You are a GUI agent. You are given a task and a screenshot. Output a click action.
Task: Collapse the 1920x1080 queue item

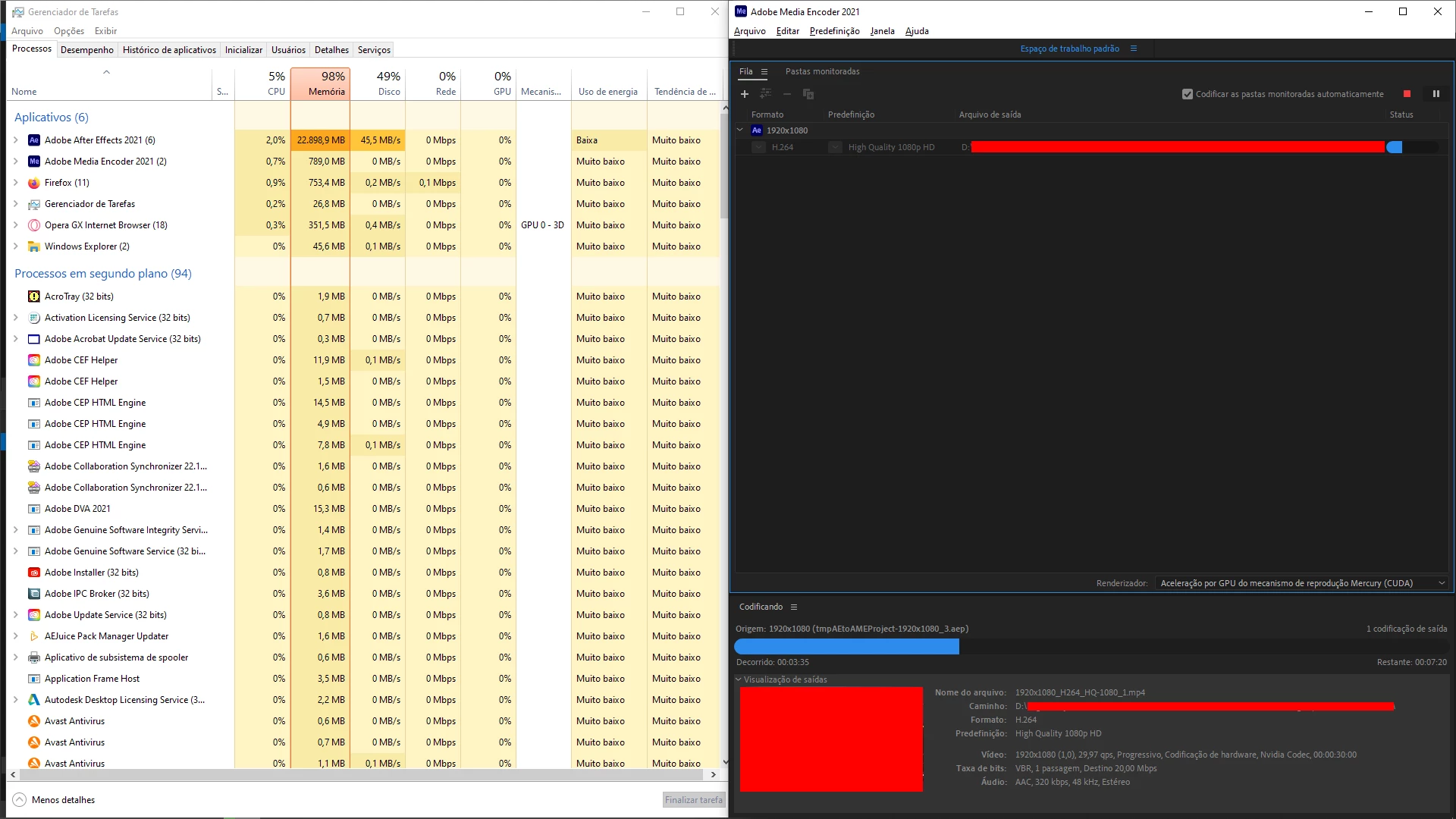[740, 130]
